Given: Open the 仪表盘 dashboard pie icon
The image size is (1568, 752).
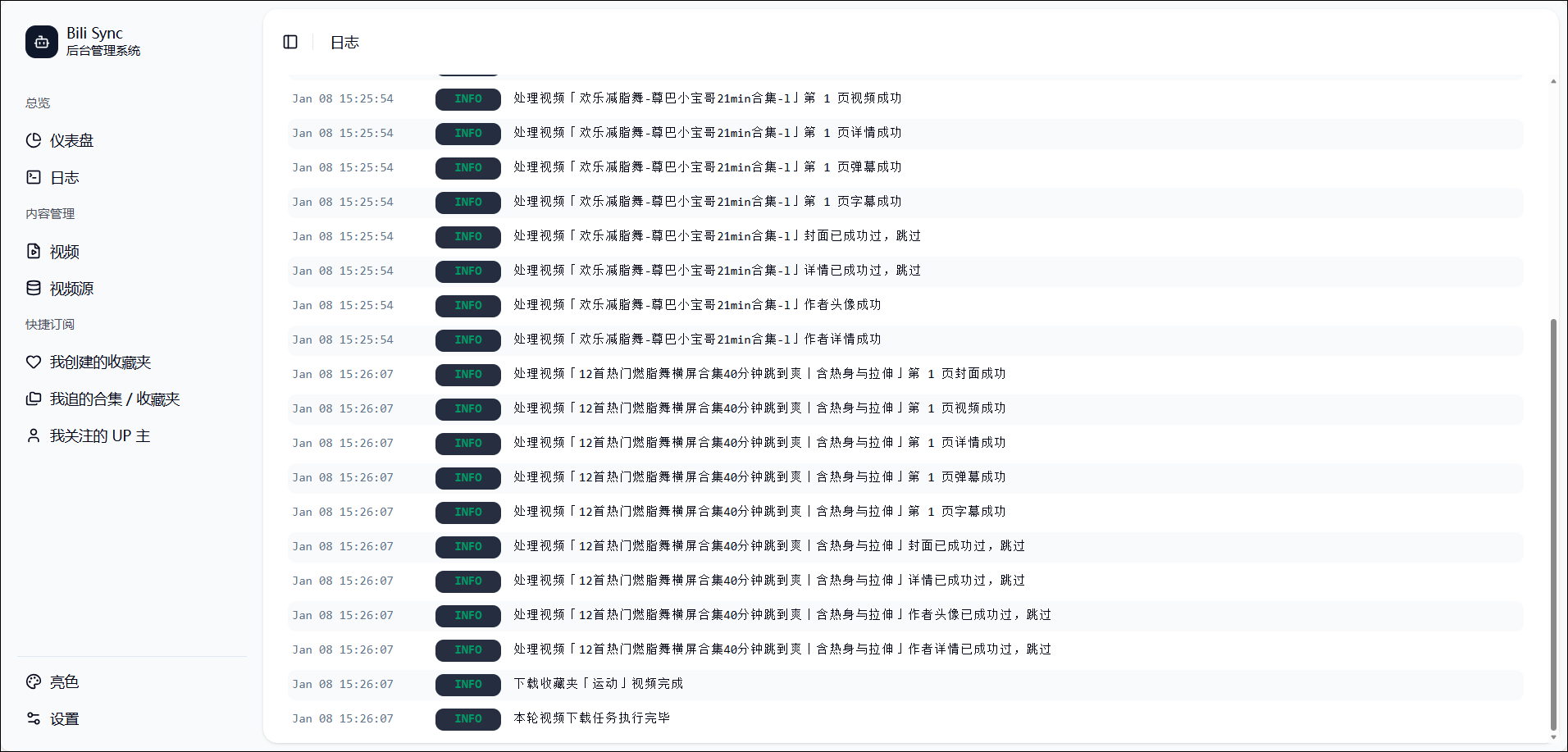Looking at the screenshot, I should [34, 140].
